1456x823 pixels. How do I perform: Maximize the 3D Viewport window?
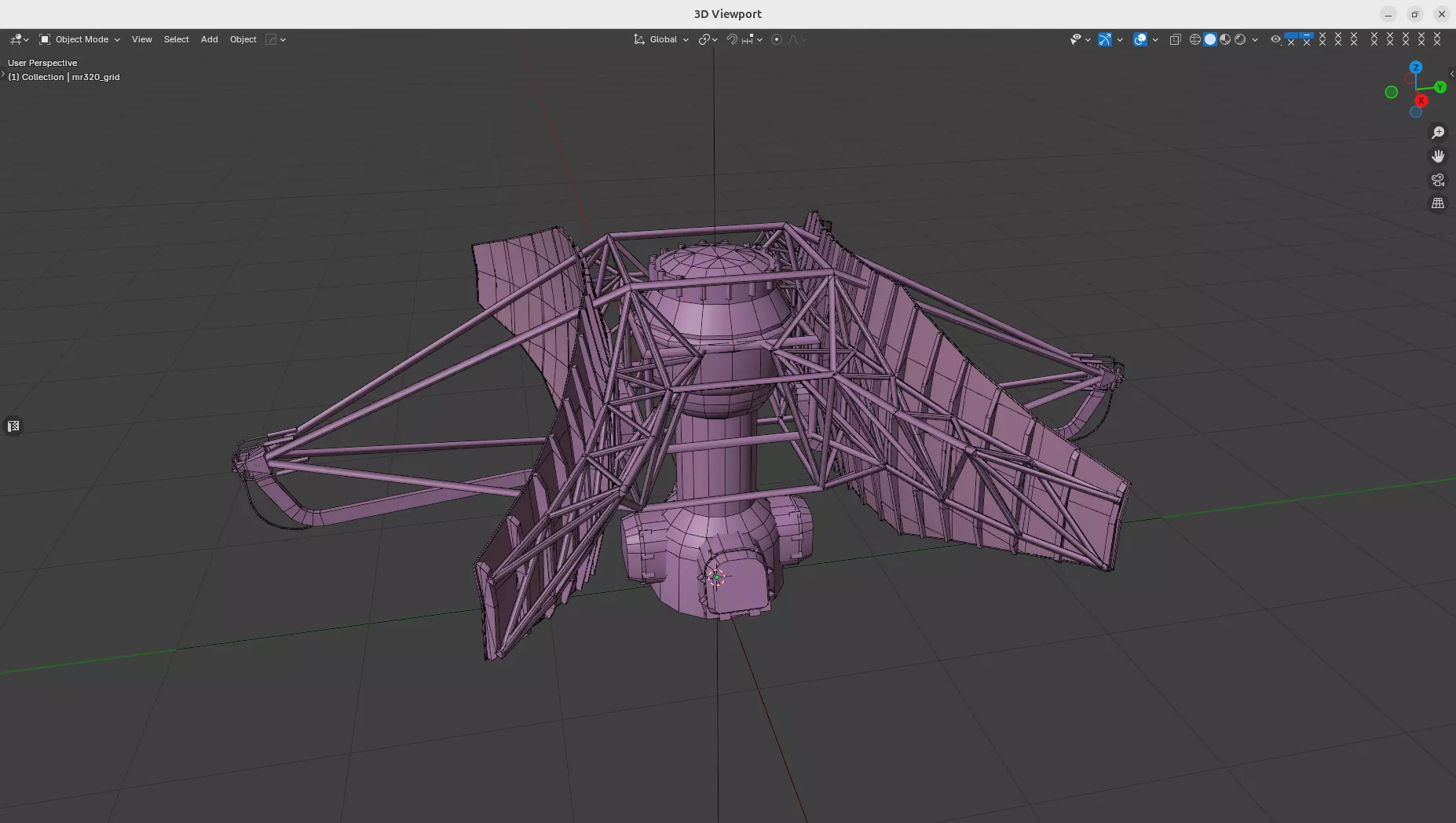click(1414, 14)
